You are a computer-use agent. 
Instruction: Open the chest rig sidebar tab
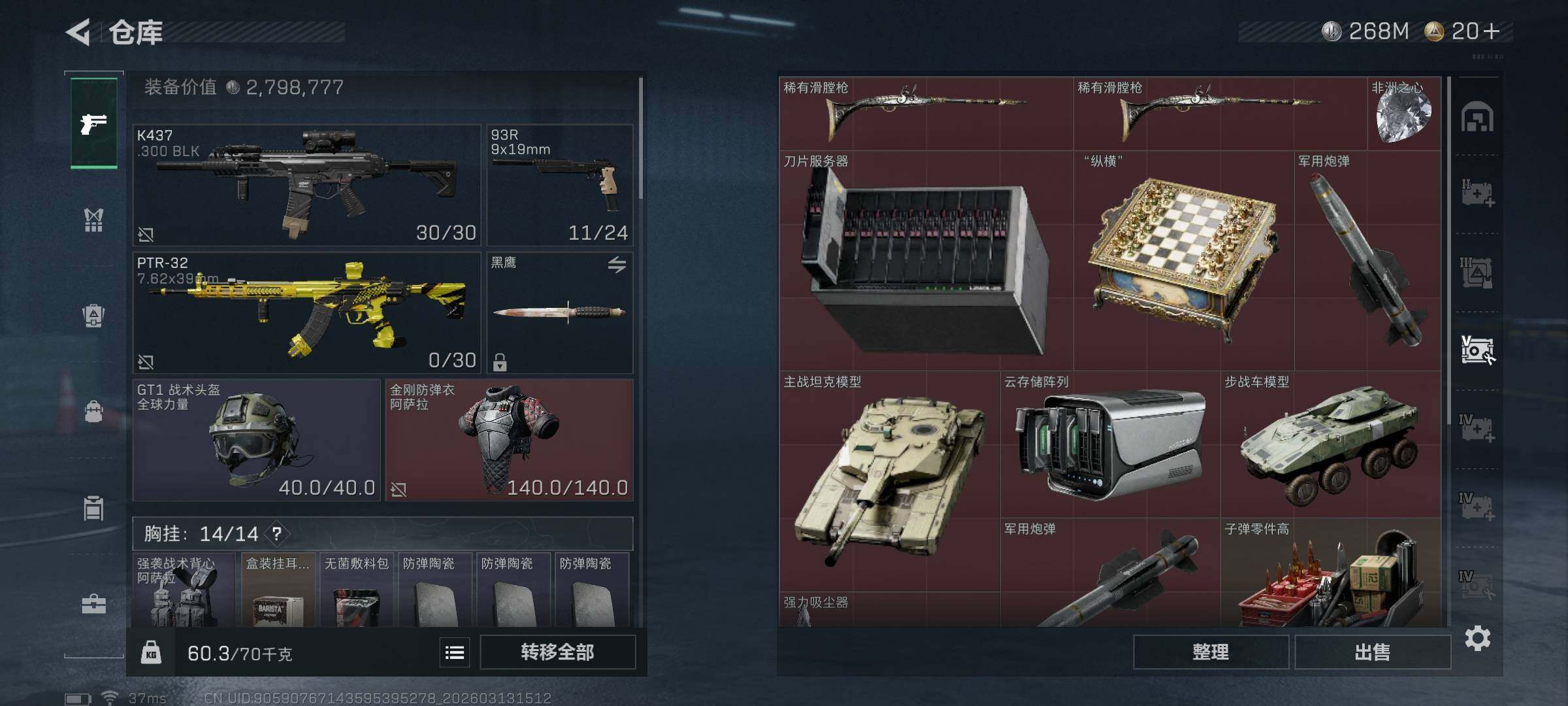(x=93, y=220)
